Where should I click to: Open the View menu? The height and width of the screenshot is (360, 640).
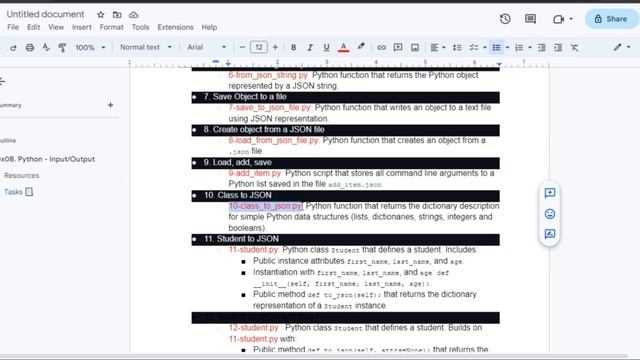[56, 27]
